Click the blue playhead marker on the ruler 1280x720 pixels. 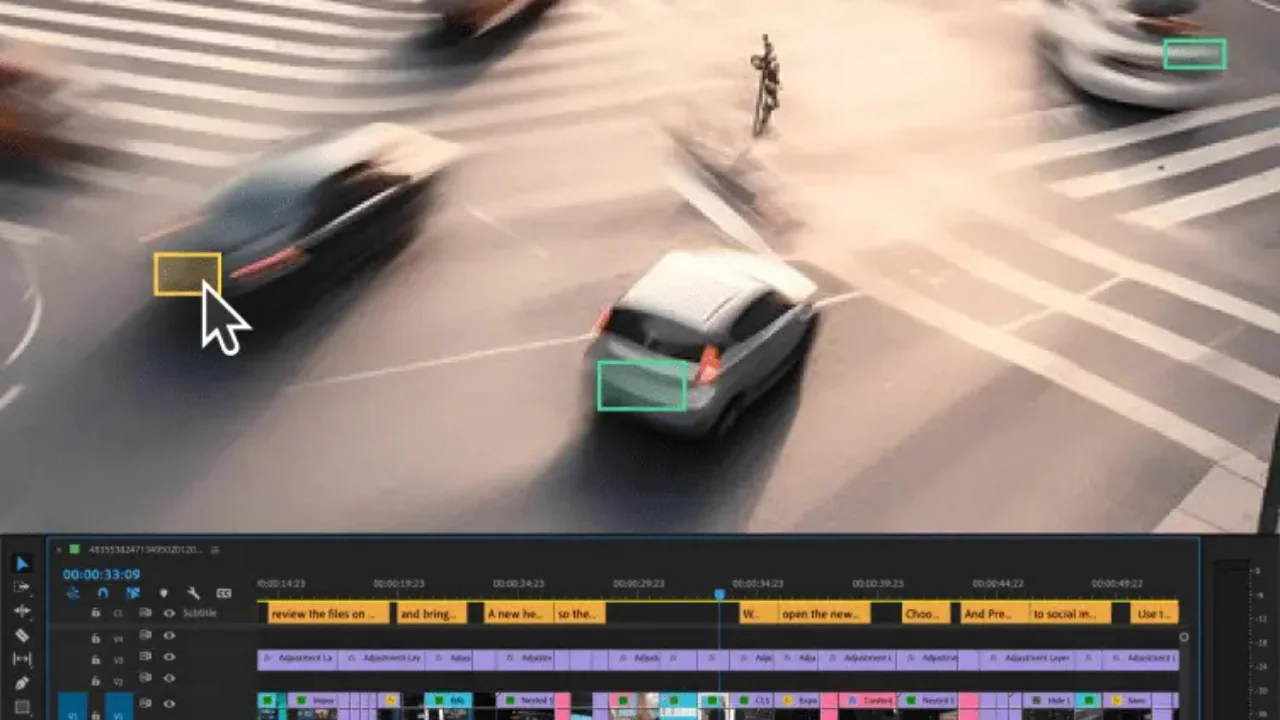coord(719,594)
